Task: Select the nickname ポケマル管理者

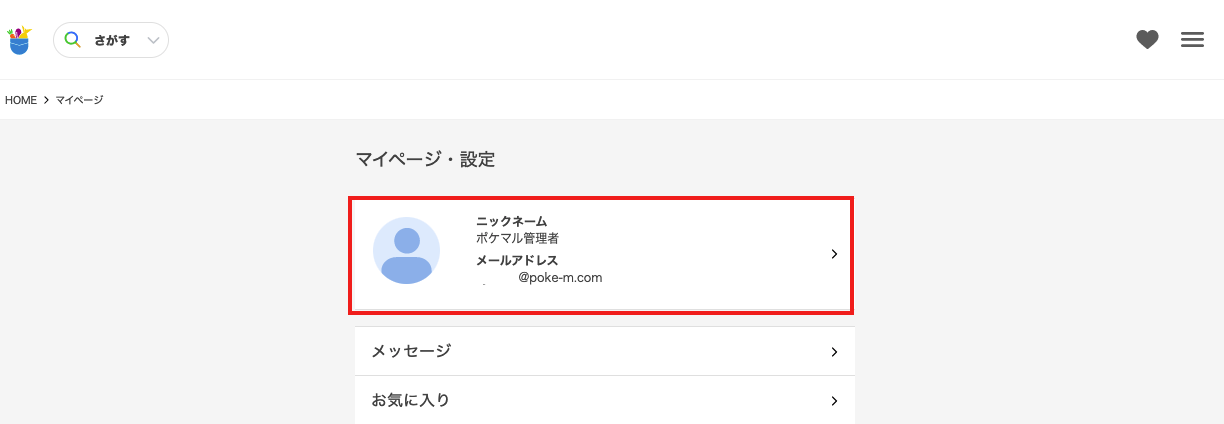Action: (x=517, y=239)
